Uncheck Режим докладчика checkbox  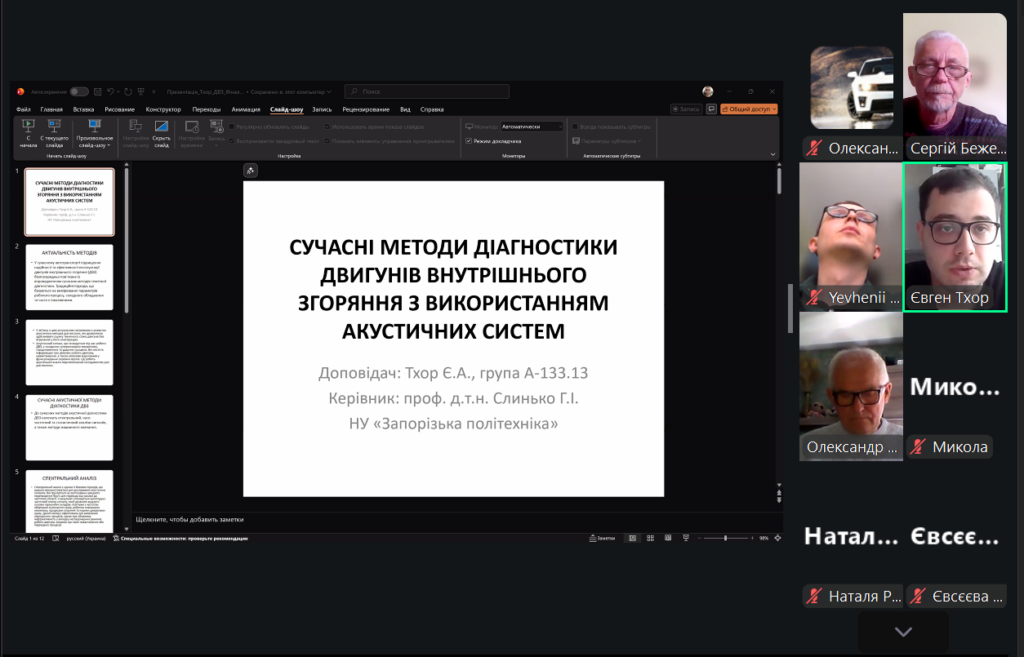[469, 141]
